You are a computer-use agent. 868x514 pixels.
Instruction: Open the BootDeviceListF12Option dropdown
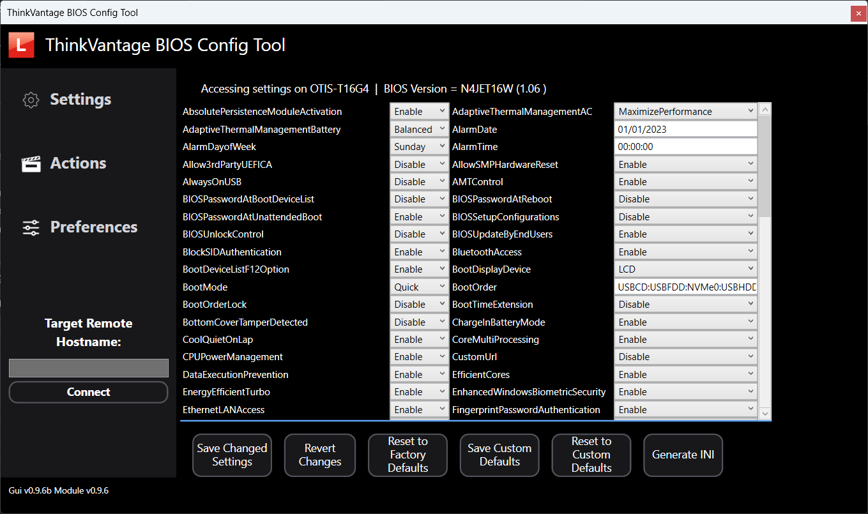419,269
